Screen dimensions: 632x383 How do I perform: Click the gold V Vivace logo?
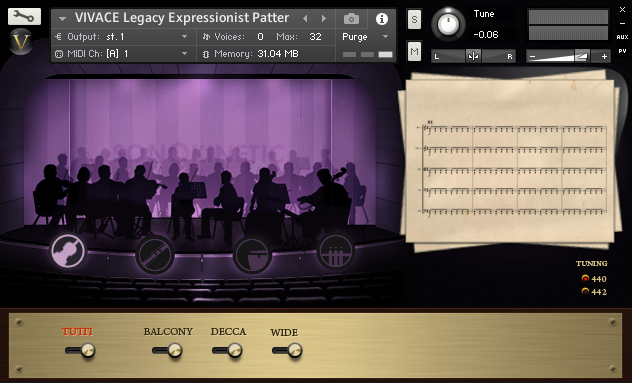21,42
